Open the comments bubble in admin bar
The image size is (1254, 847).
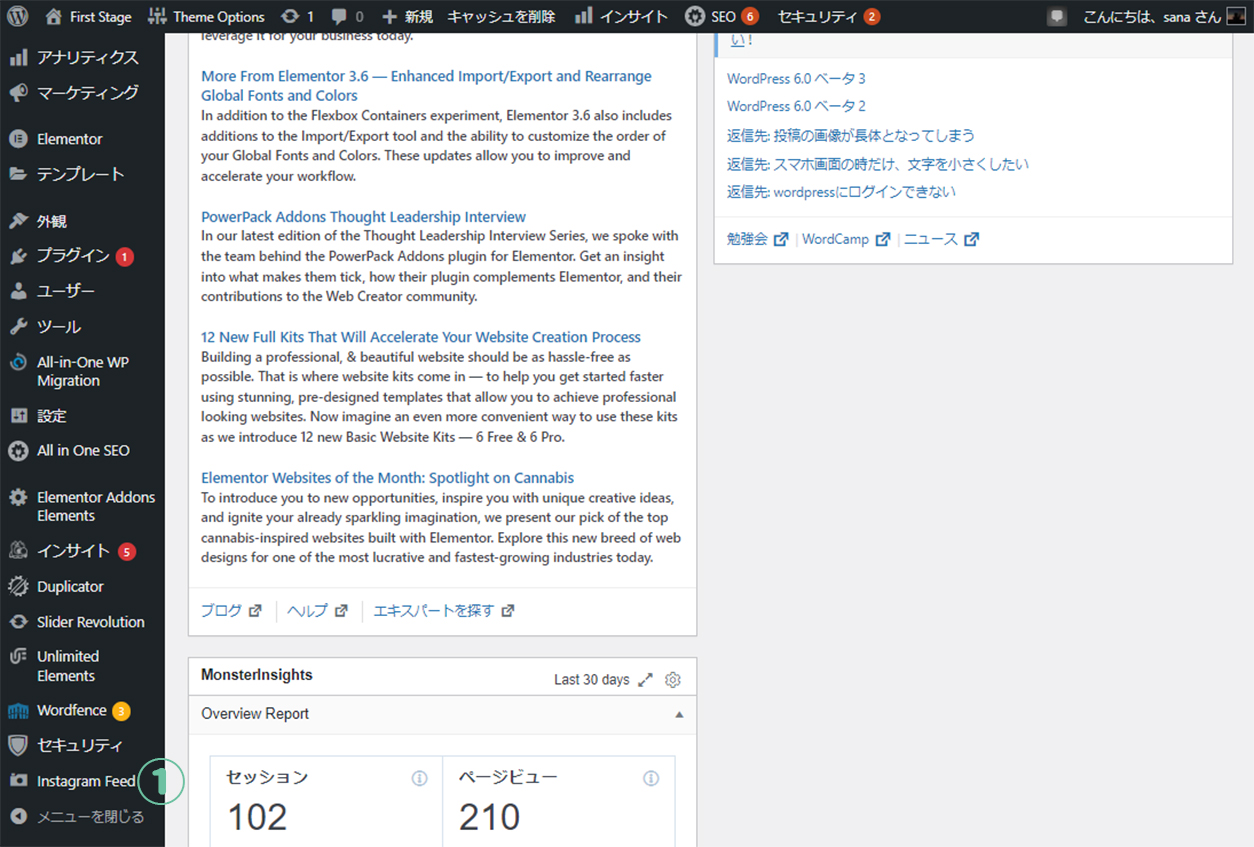point(346,16)
